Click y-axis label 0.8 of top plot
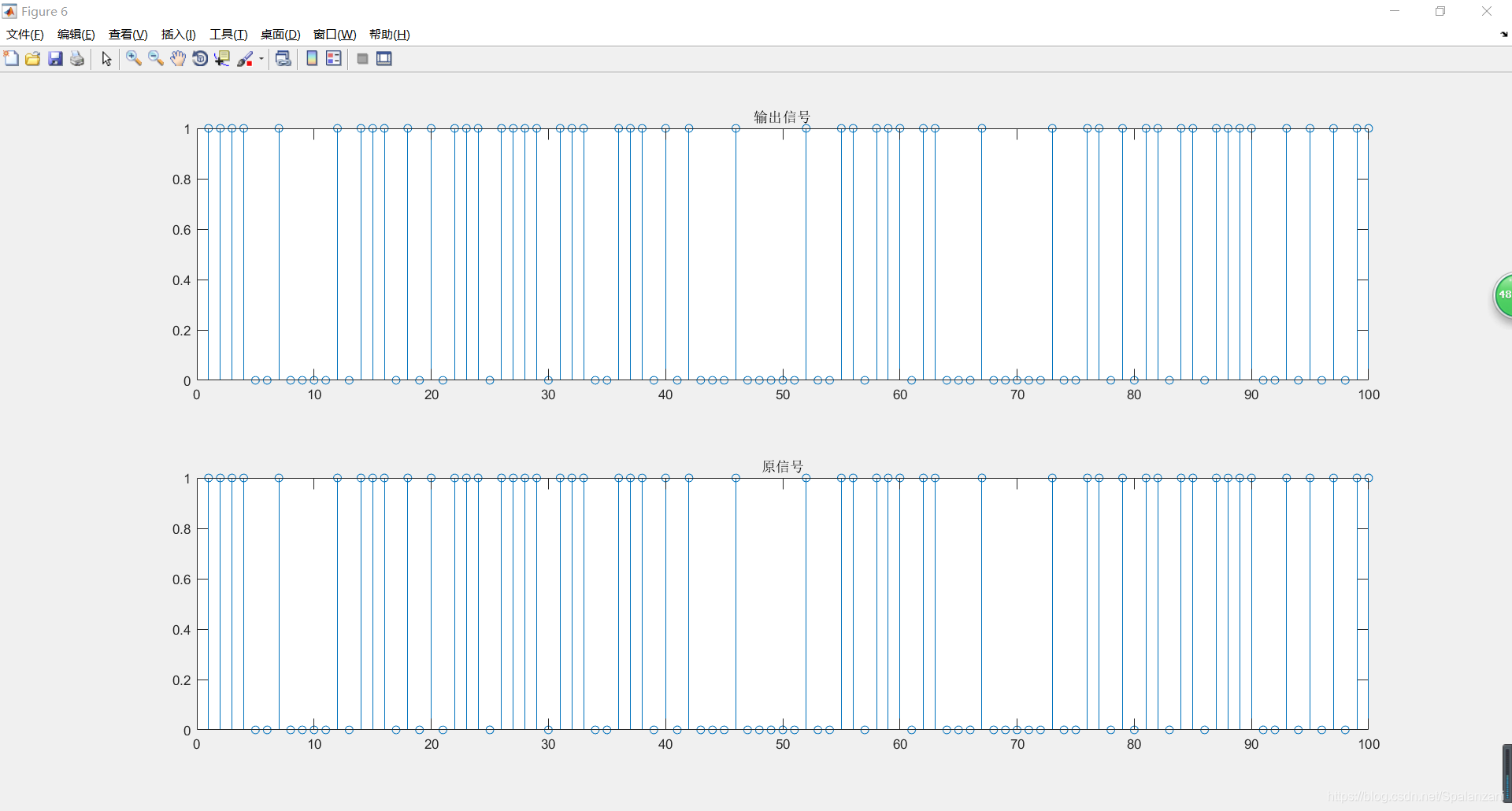 pyautogui.click(x=182, y=180)
